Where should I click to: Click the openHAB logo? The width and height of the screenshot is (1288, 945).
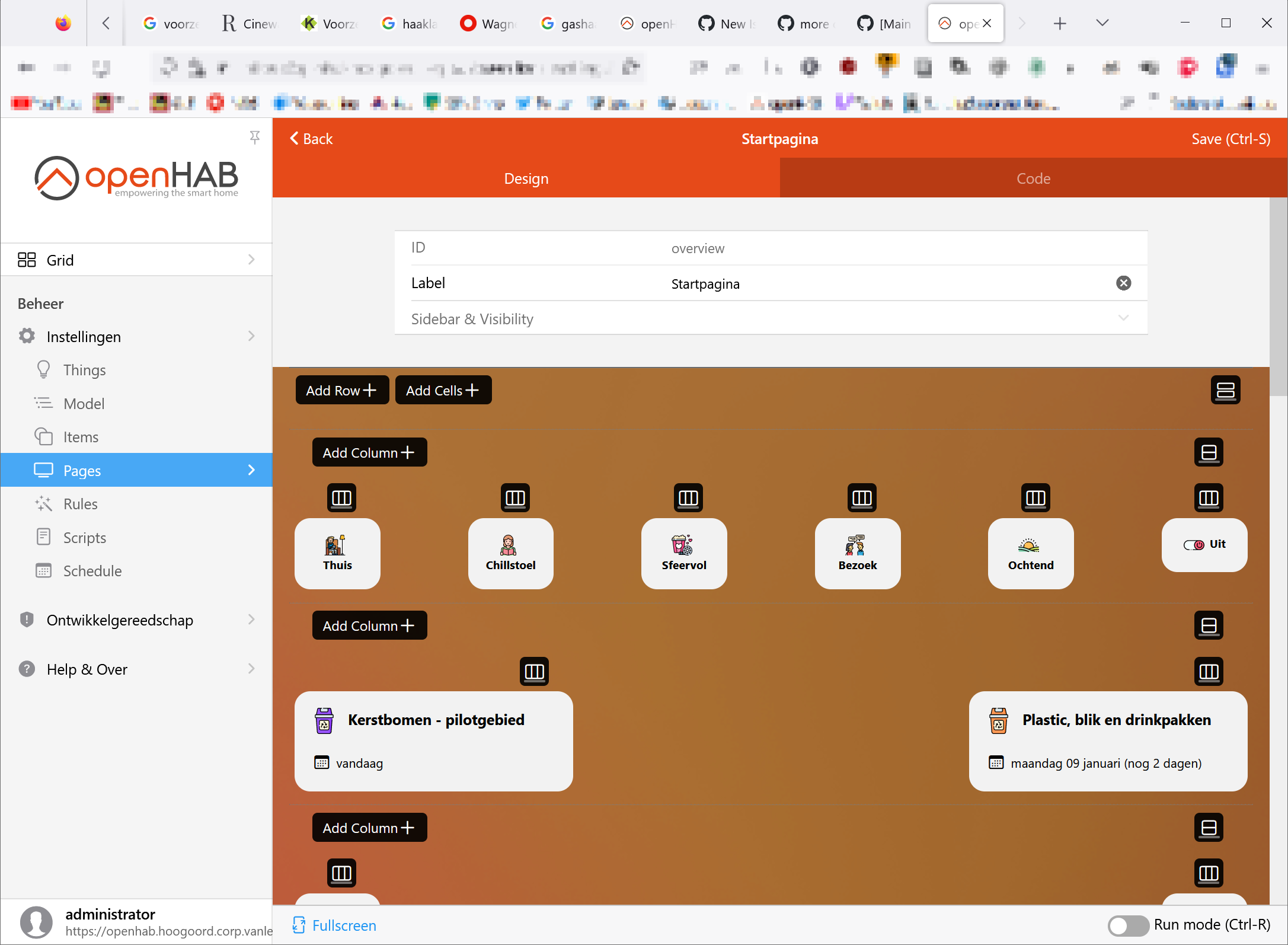[x=136, y=178]
